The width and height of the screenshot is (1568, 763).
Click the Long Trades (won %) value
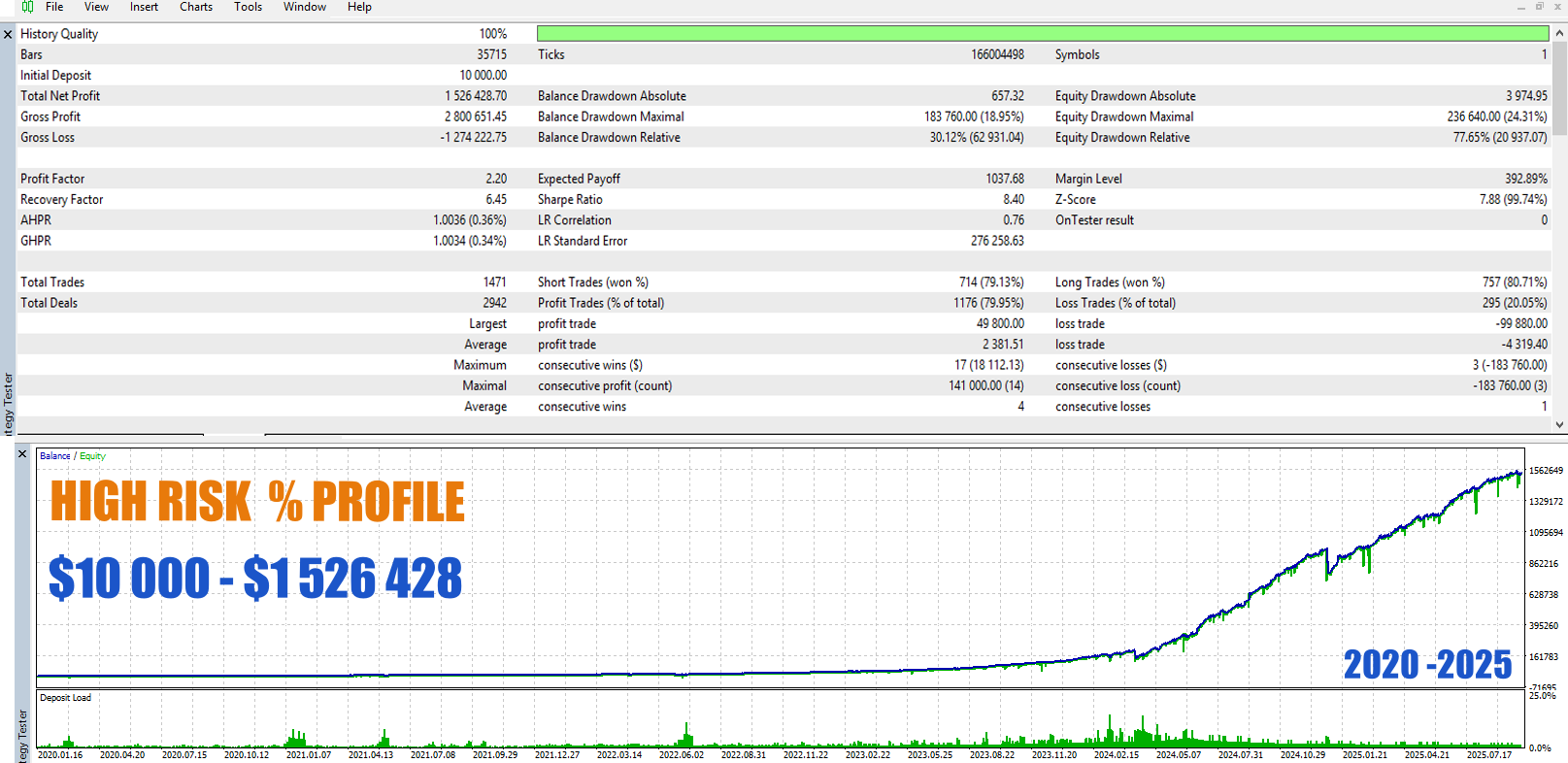click(x=1515, y=282)
